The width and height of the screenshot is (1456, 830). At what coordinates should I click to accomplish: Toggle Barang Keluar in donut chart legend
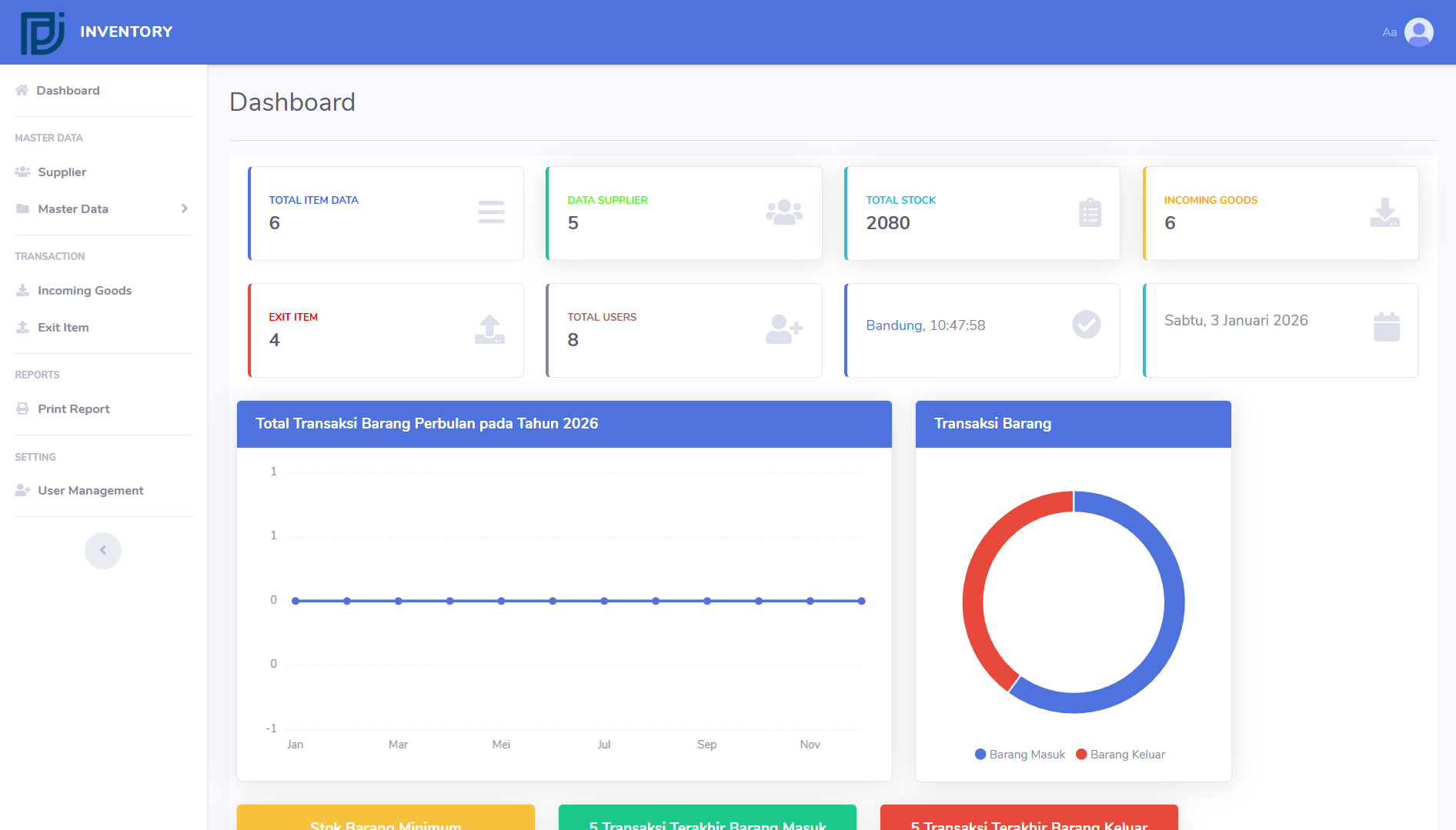[x=1120, y=754]
